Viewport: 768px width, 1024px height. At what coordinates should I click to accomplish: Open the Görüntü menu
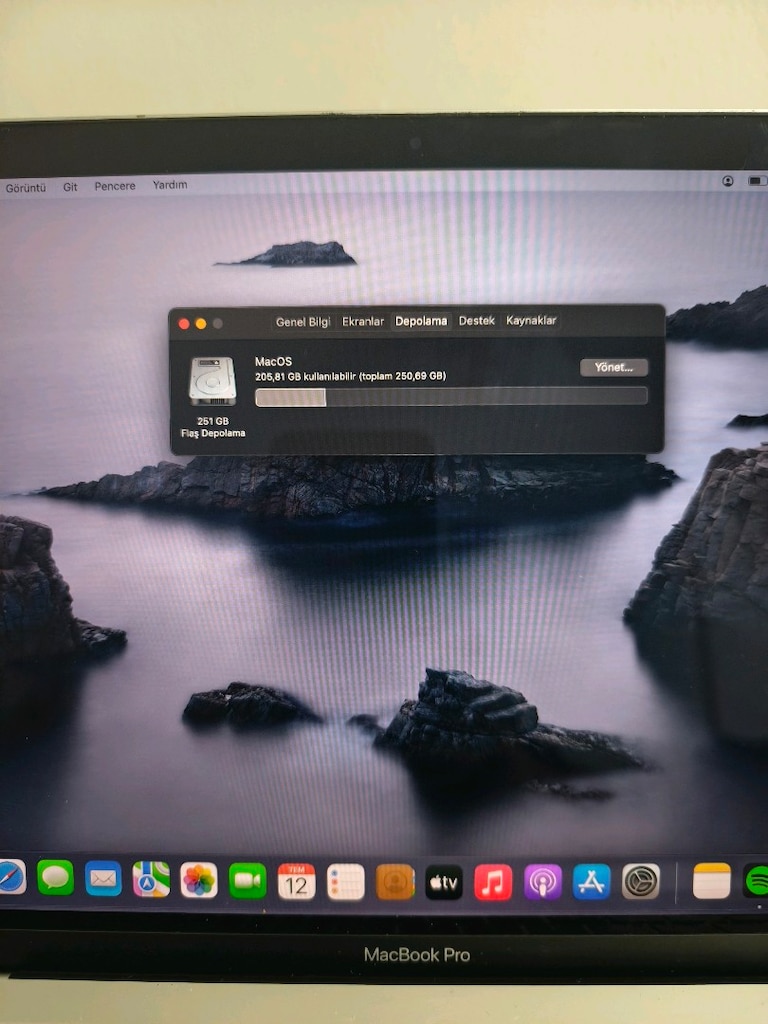pyautogui.click(x=25, y=188)
